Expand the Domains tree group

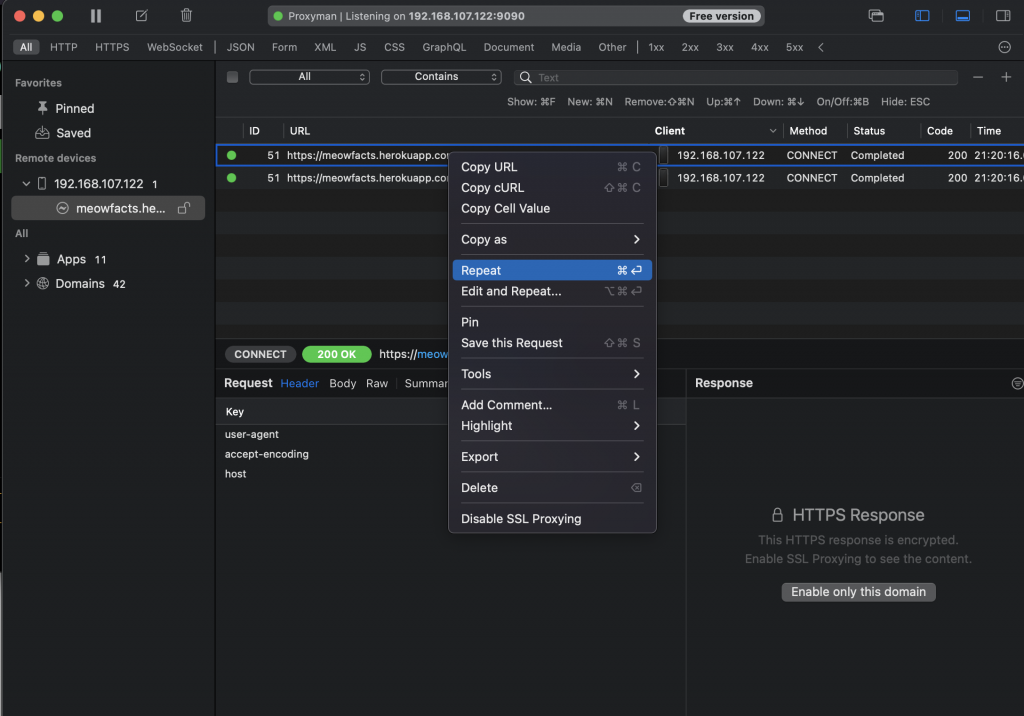[x=27, y=284]
